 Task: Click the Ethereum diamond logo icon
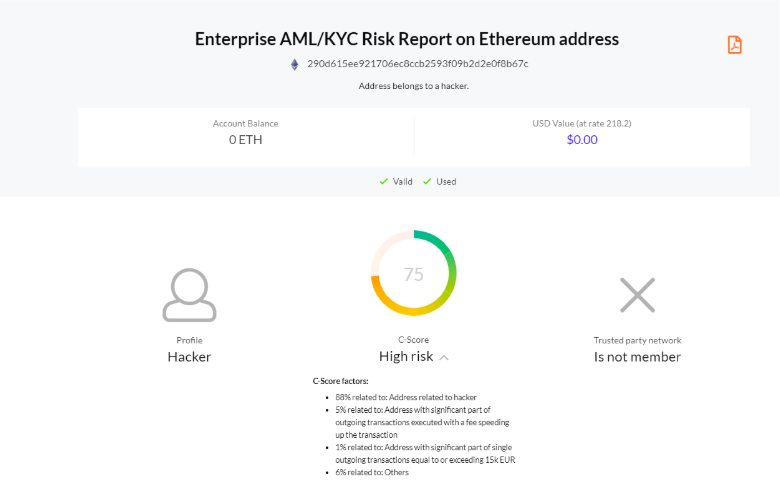click(x=294, y=65)
